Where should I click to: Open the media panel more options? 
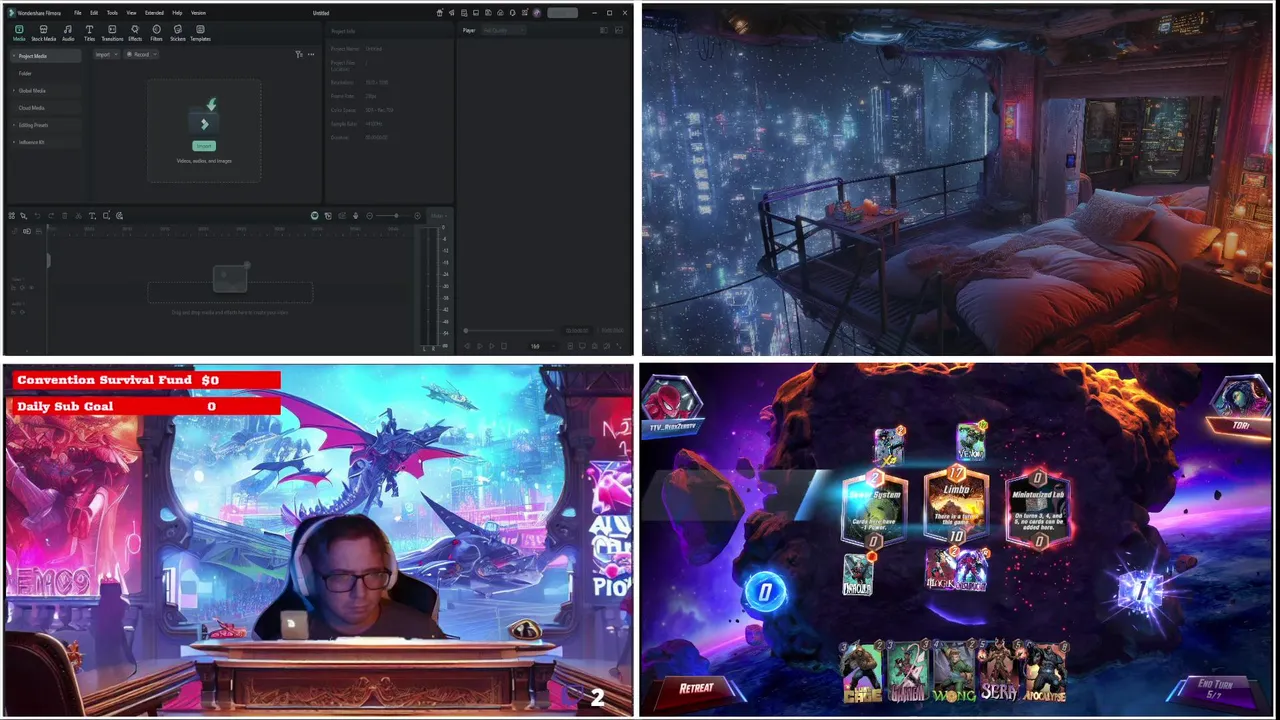tap(311, 54)
